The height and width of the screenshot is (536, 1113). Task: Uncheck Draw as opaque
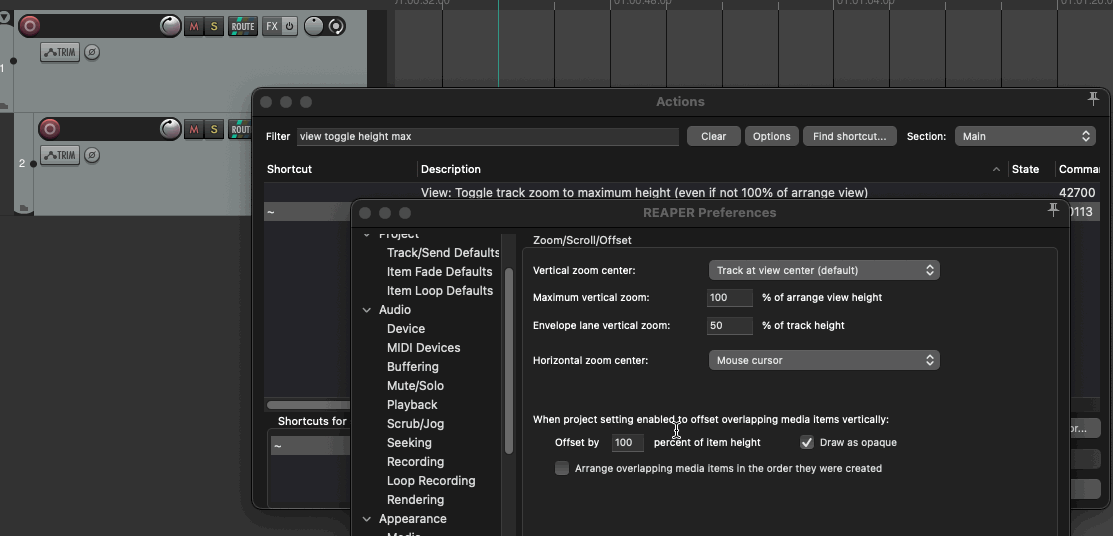[807, 442]
